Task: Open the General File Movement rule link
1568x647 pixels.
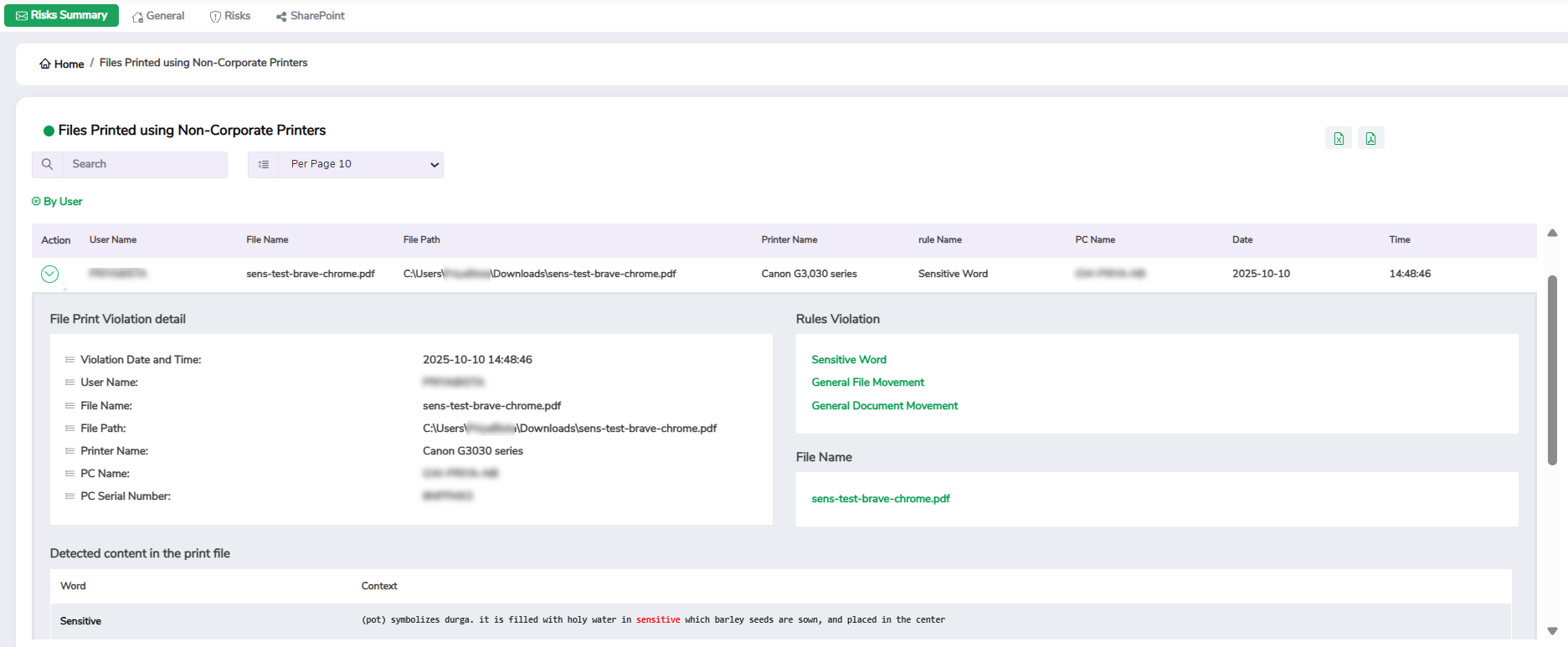Action: (x=867, y=383)
